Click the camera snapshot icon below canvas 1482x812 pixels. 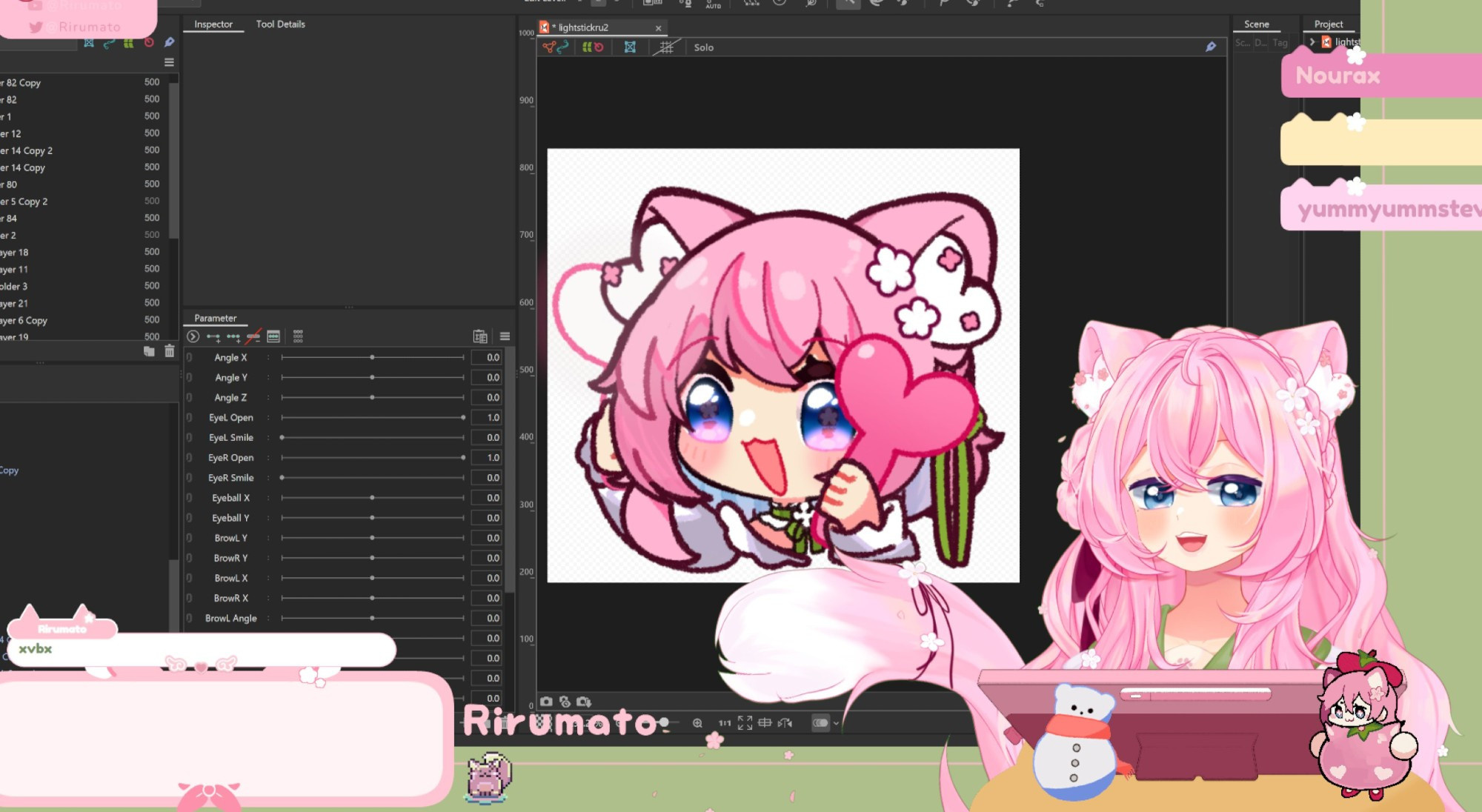click(546, 702)
